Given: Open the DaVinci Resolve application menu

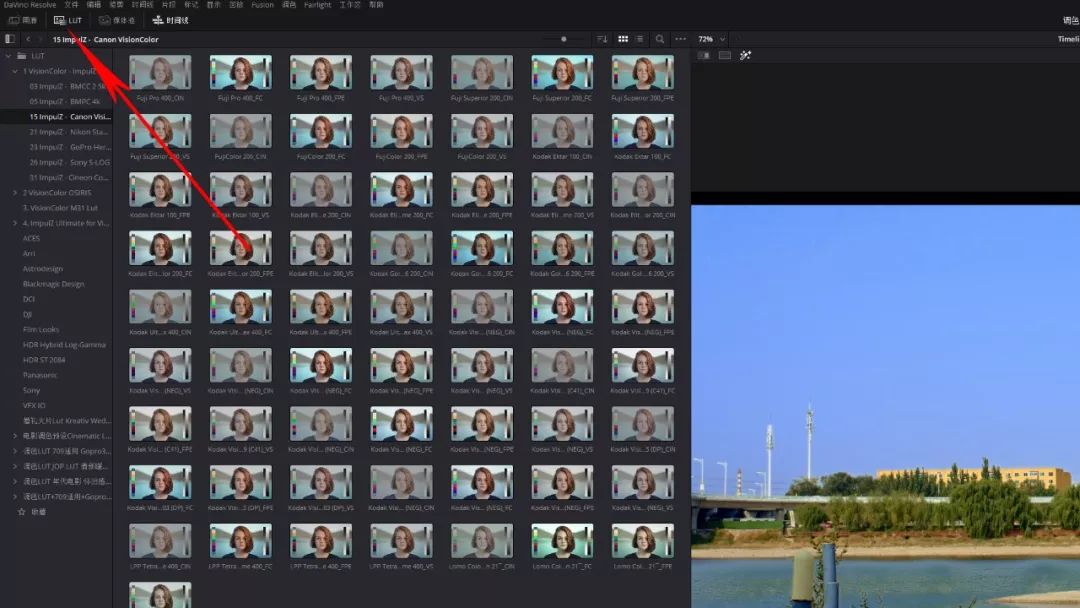Looking at the screenshot, I should 30,5.
